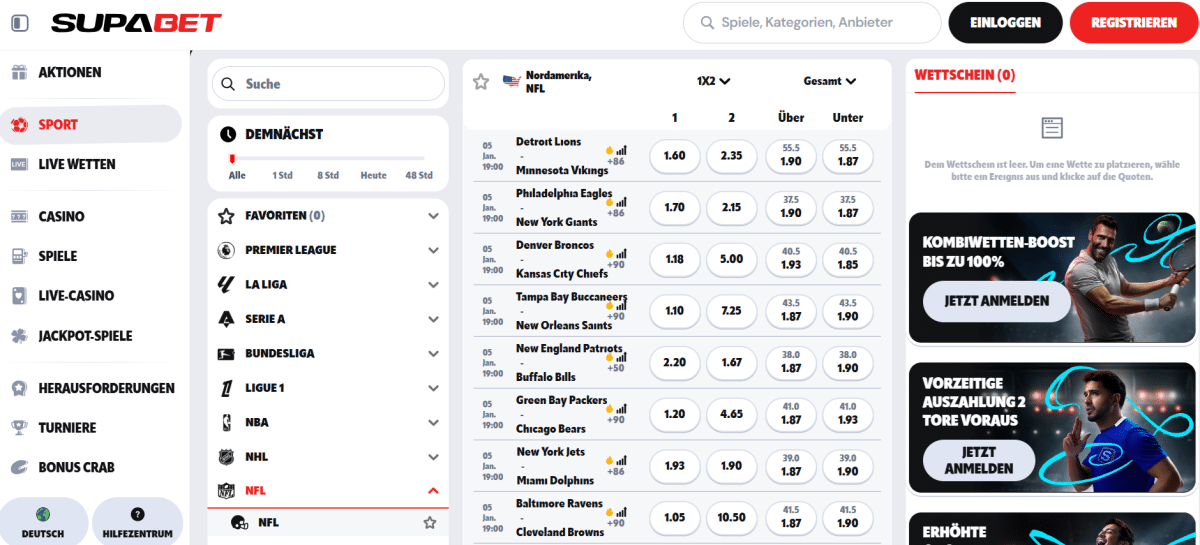Click the NBA logo icon

(226, 423)
